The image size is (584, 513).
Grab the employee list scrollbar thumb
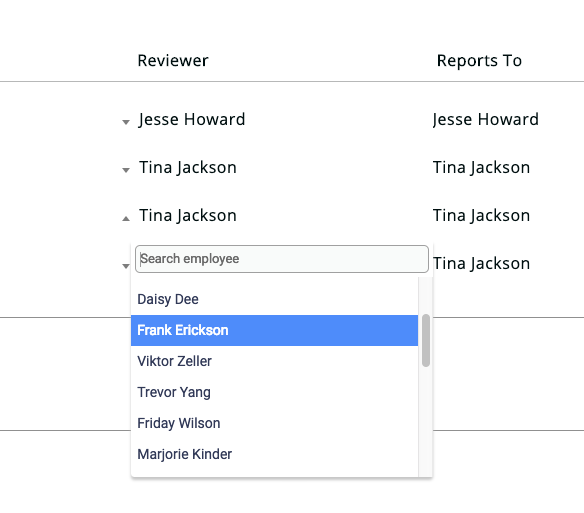pos(426,341)
